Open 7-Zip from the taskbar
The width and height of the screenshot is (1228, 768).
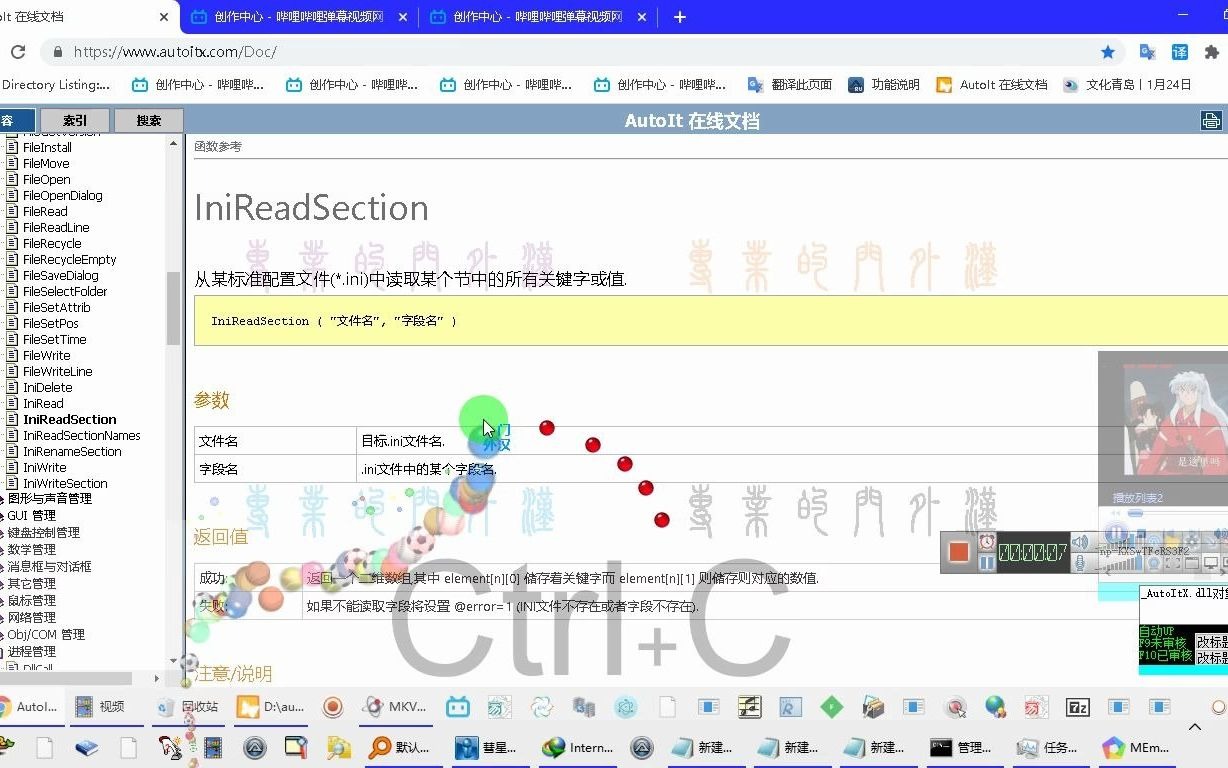(1077, 707)
